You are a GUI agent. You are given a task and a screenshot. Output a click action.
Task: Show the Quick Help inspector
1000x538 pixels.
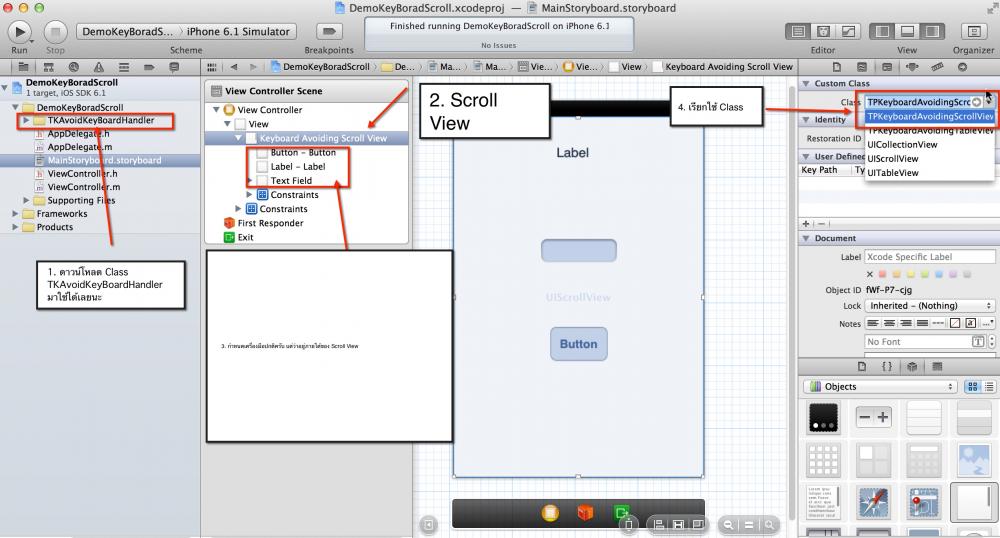(862, 67)
